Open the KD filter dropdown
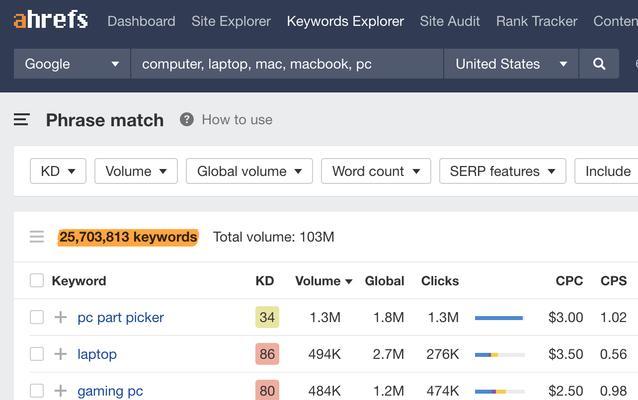The width and height of the screenshot is (638, 400). pos(58,171)
